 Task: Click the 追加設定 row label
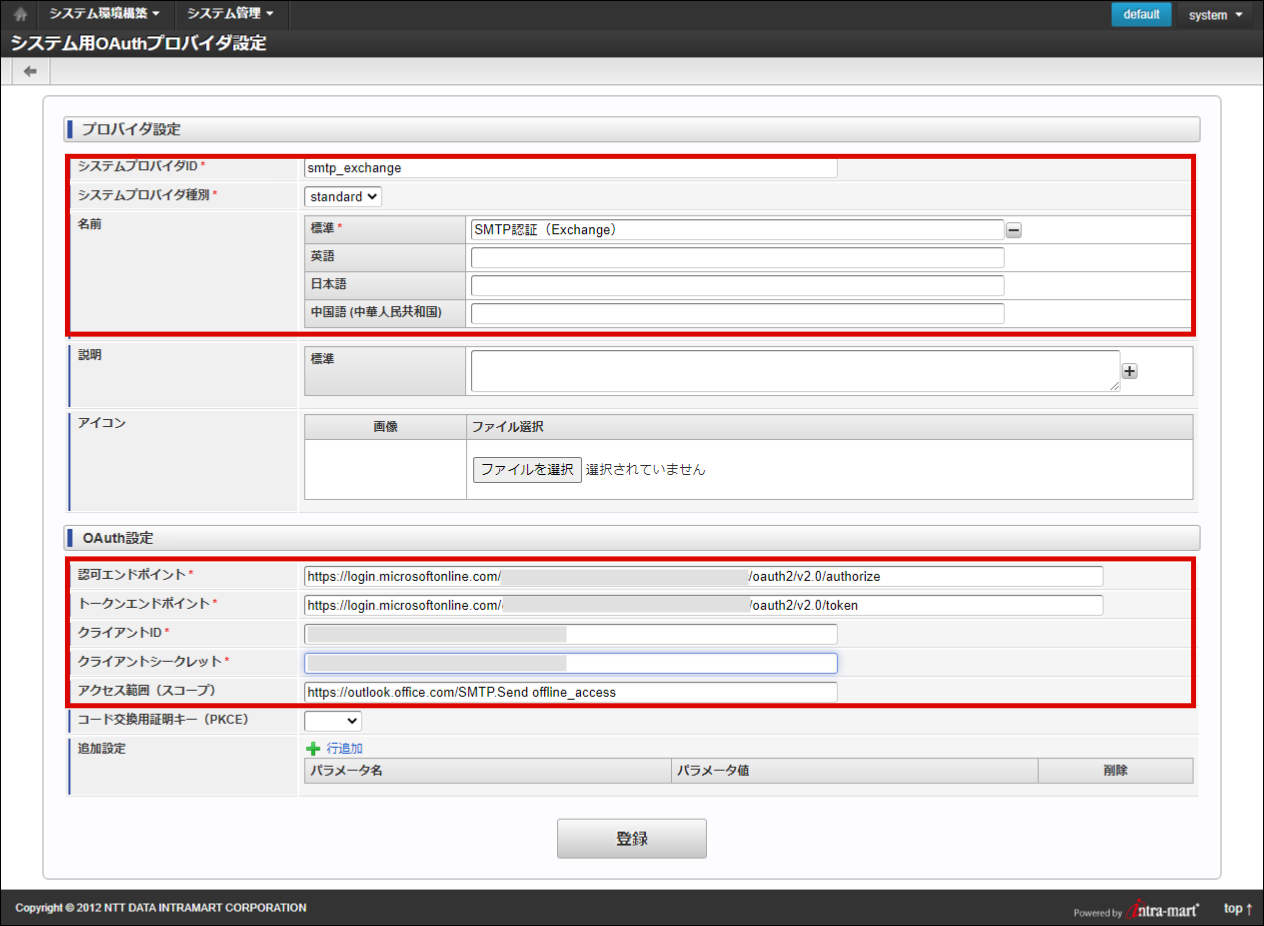pos(102,748)
